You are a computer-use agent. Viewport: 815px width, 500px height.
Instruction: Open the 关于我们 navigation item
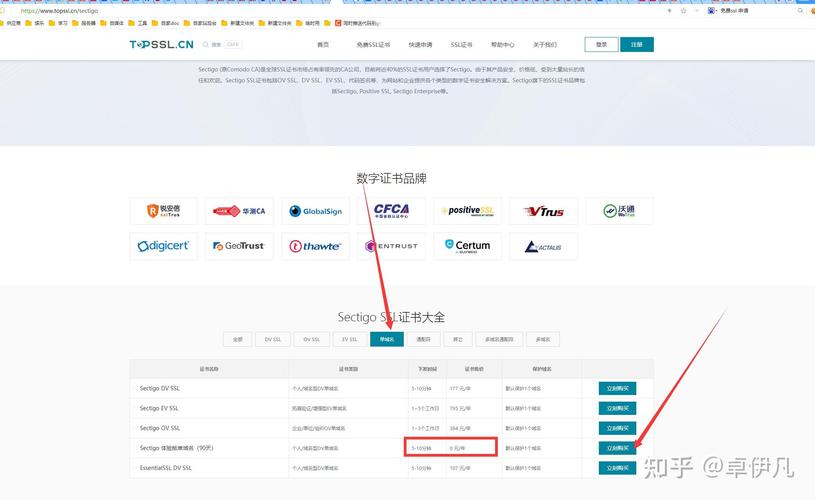pos(545,45)
